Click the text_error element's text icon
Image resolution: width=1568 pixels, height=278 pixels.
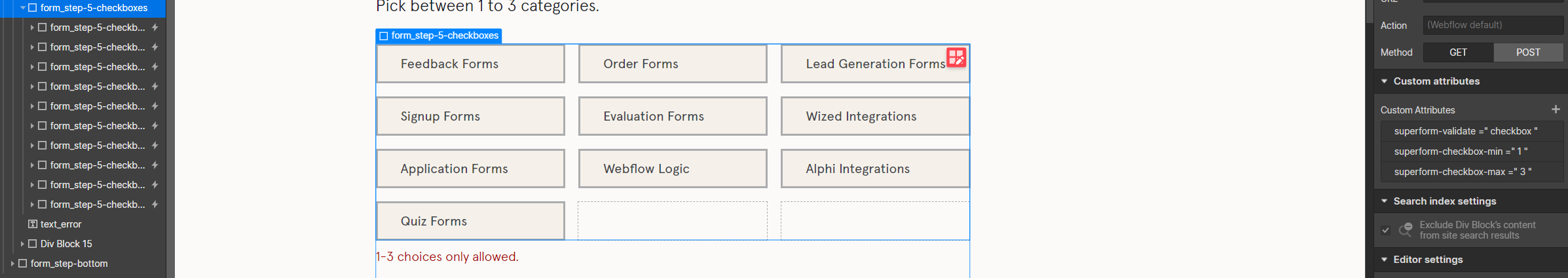tap(32, 224)
